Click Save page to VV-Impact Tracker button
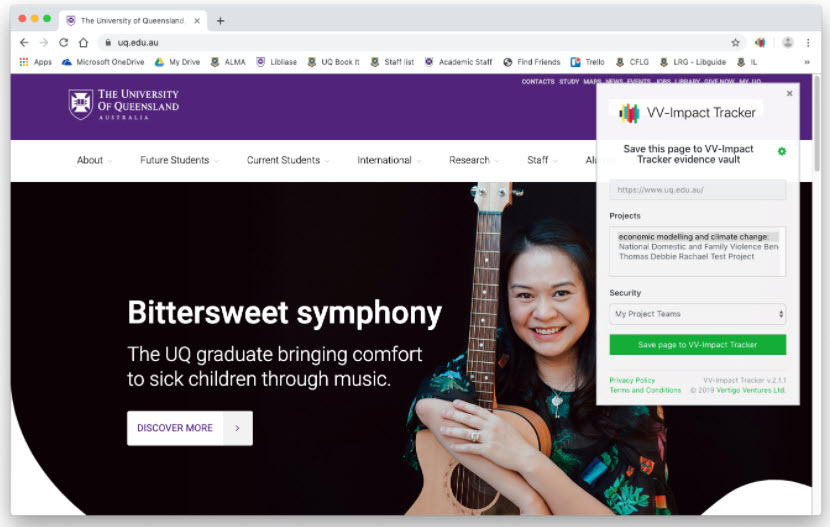Screen dimensions: 830x527 click(x=697, y=344)
